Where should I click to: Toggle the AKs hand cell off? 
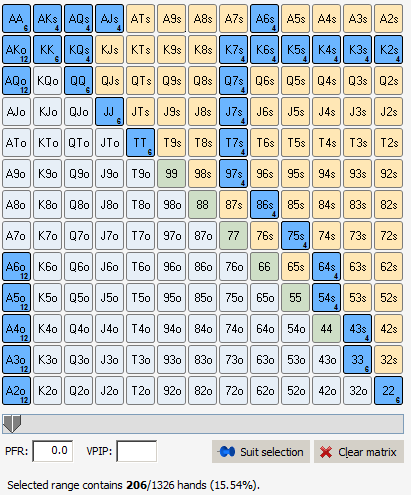coord(47,19)
